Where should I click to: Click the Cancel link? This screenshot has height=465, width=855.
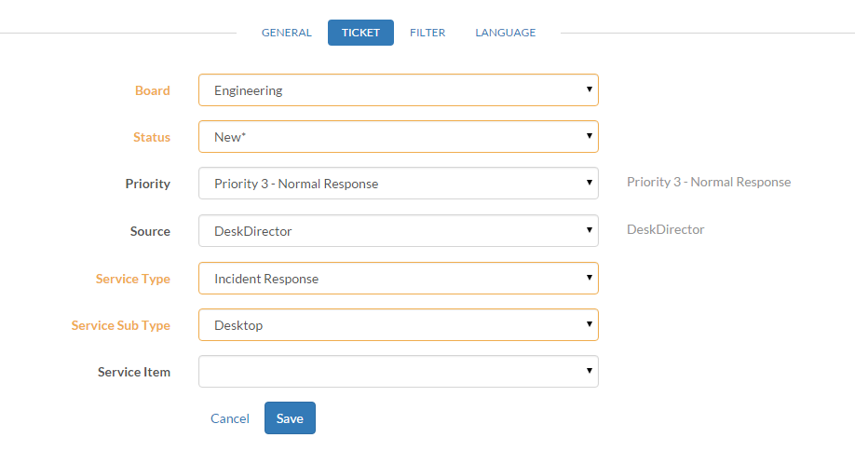[x=230, y=418]
